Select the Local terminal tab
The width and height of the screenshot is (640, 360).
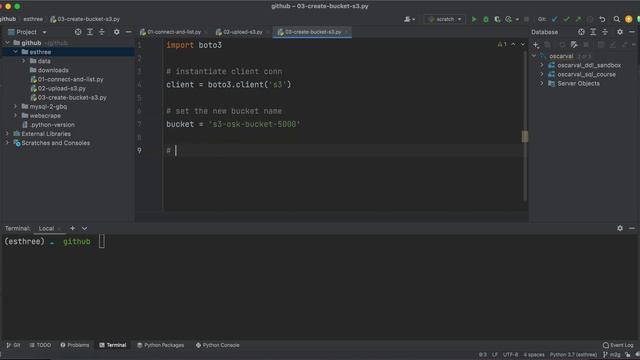click(x=46, y=228)
